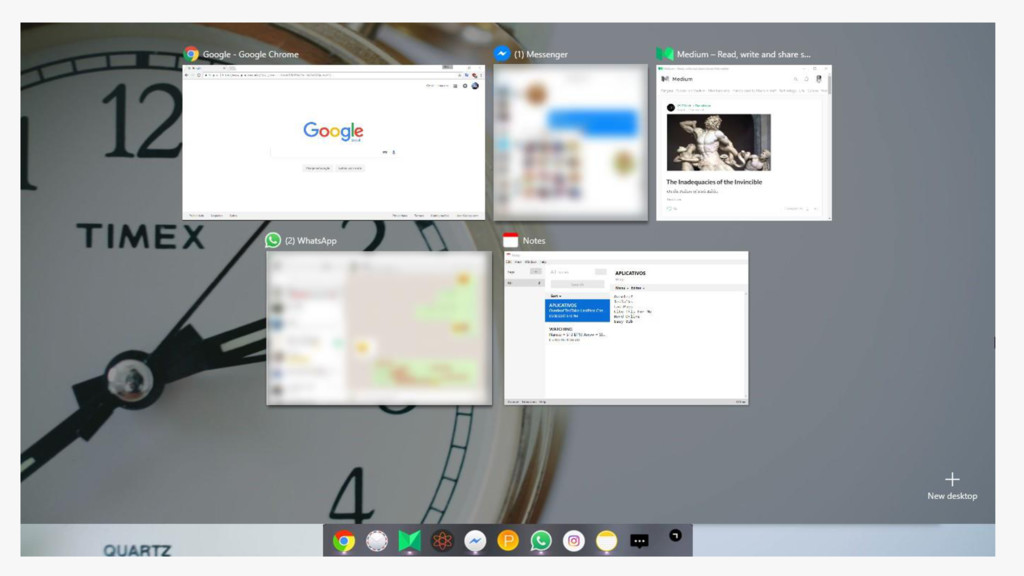Open the Sort dropdown in Notes window
The width and height of the screenshot is (1024, 576).
point(556,296)
